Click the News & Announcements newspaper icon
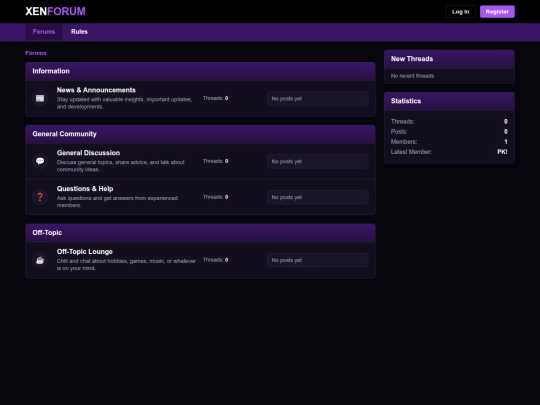Viewport: 540px width, 405px height. point(40,98)
